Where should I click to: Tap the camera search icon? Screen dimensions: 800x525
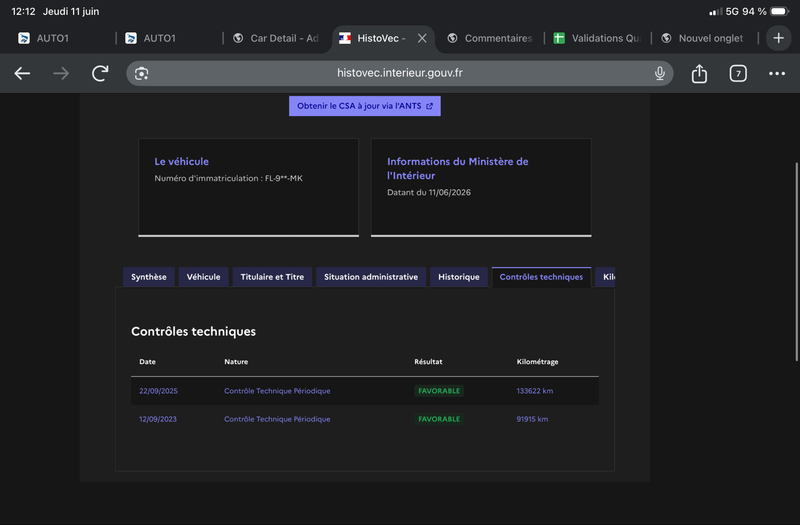[141, 73]
